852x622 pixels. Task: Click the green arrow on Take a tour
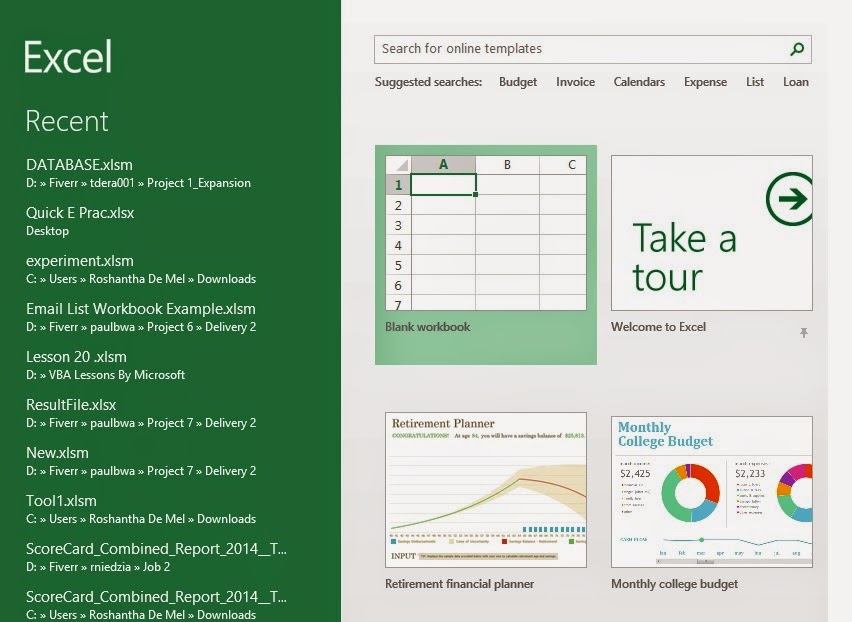791,198
